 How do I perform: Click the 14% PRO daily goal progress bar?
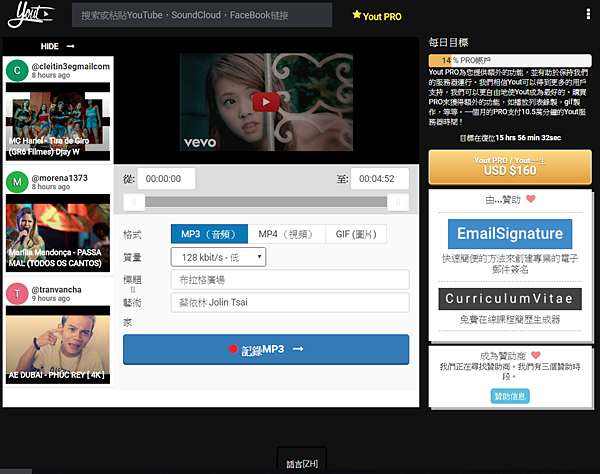510,60
